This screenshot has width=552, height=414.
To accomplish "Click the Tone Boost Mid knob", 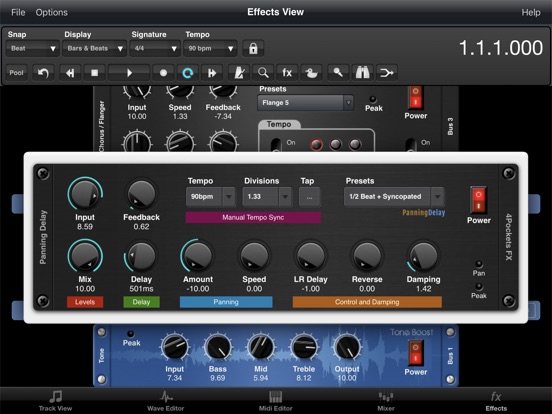I will (261, 347).
